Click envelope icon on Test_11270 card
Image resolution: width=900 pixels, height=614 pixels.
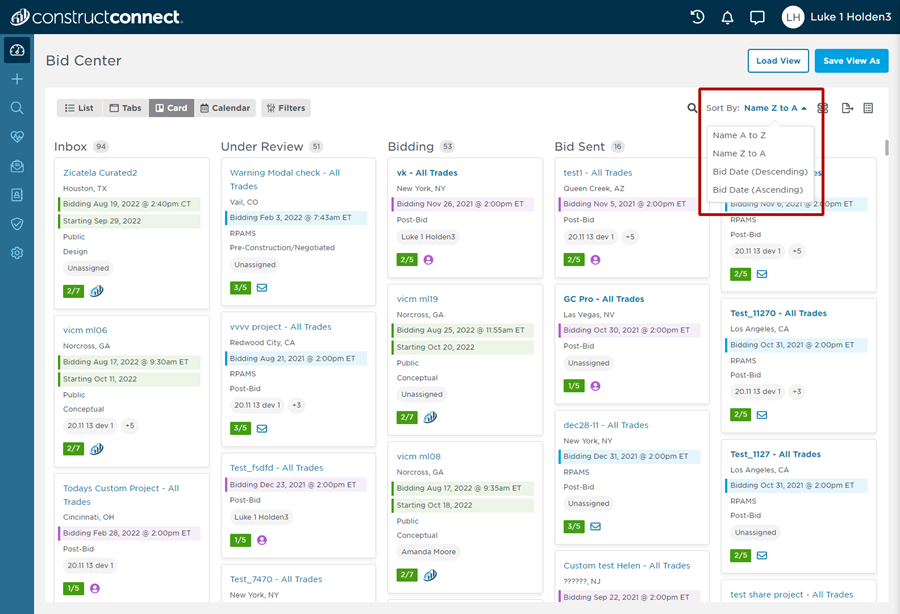762,414
